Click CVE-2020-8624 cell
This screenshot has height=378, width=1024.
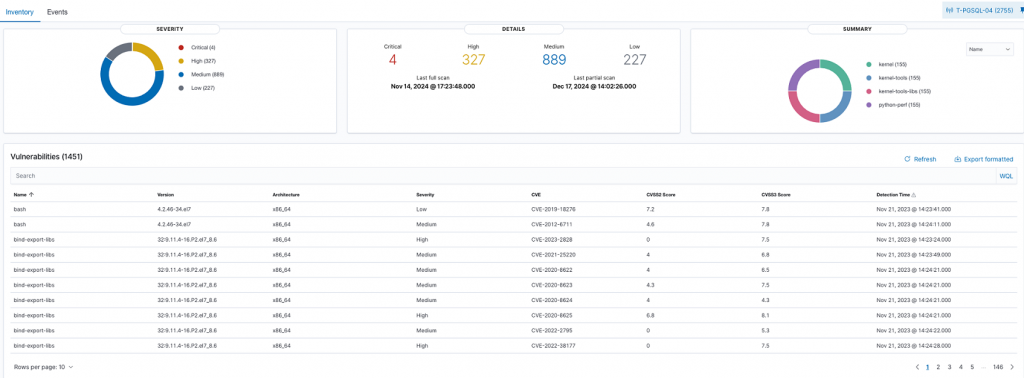pyautogui.click(x=552, y=300)
